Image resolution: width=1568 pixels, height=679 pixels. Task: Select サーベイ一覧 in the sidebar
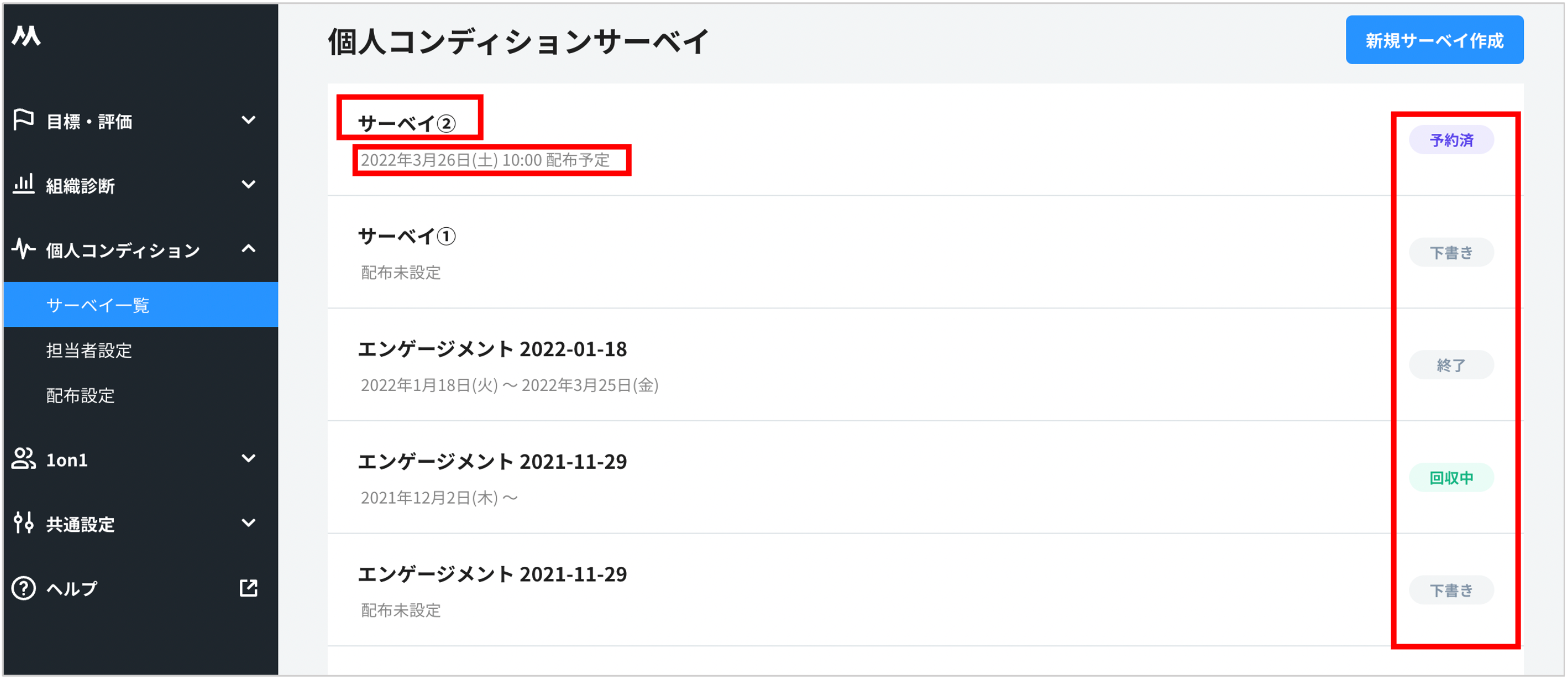coord(98,305)
